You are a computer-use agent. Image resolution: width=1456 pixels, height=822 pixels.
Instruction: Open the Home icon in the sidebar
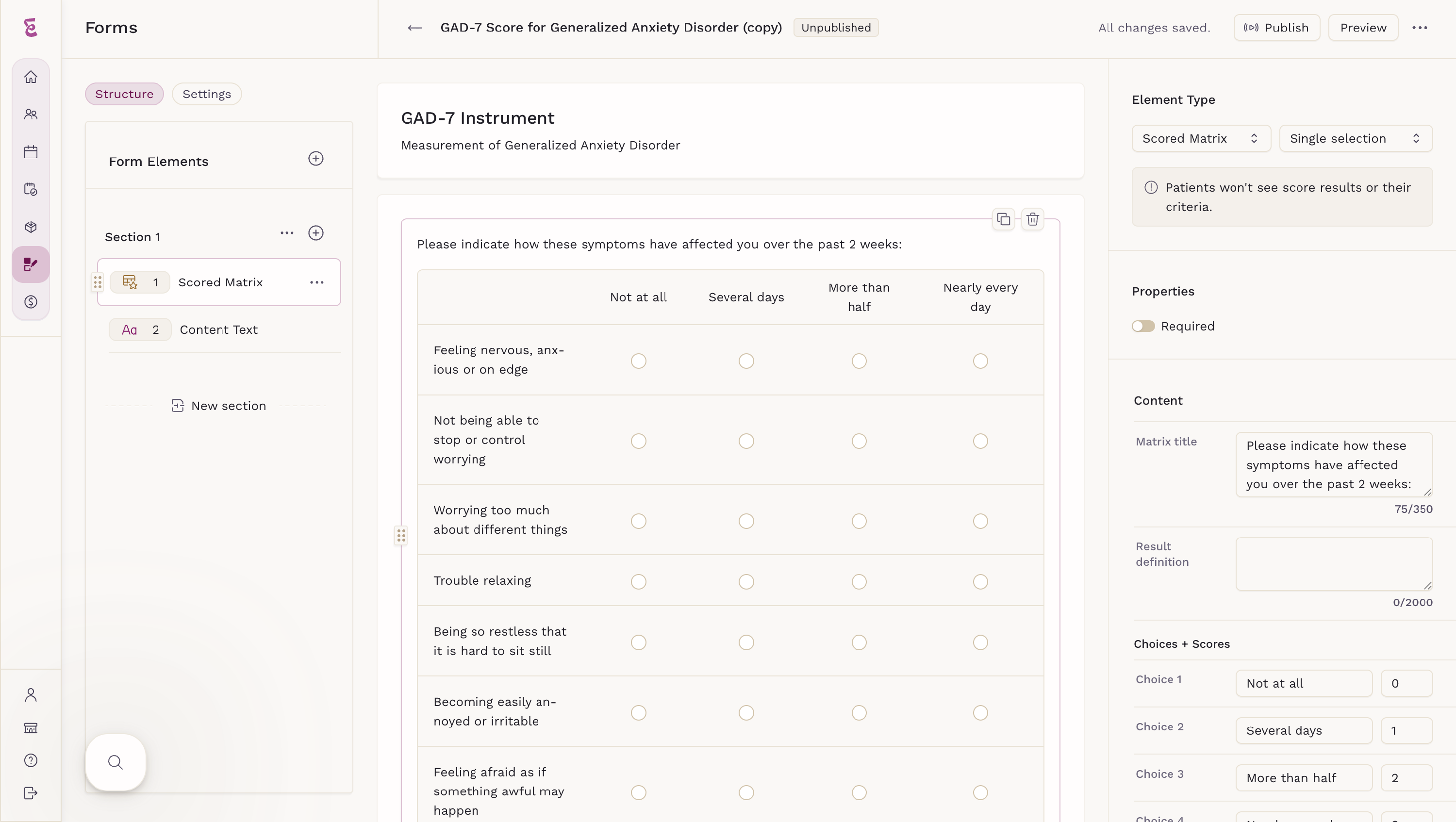(31, 77)
